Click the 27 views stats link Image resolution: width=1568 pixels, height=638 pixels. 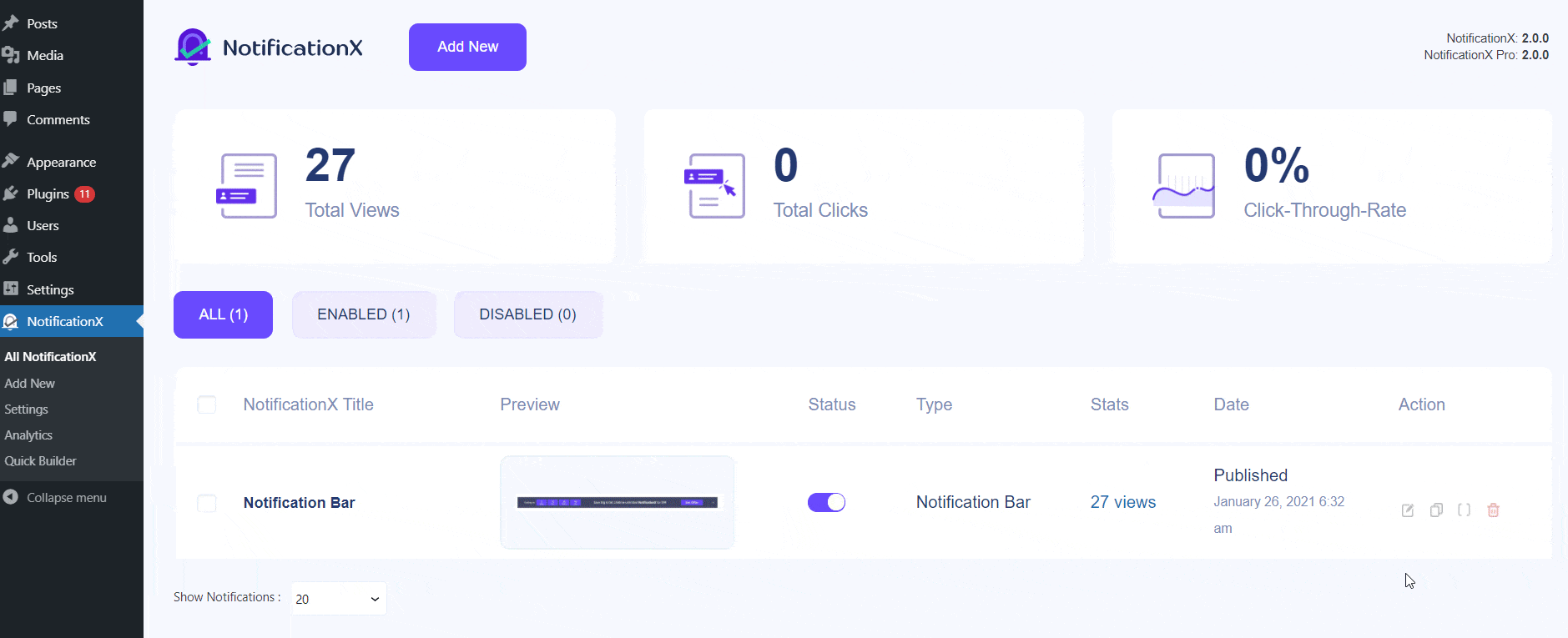tap(1123, 502)
